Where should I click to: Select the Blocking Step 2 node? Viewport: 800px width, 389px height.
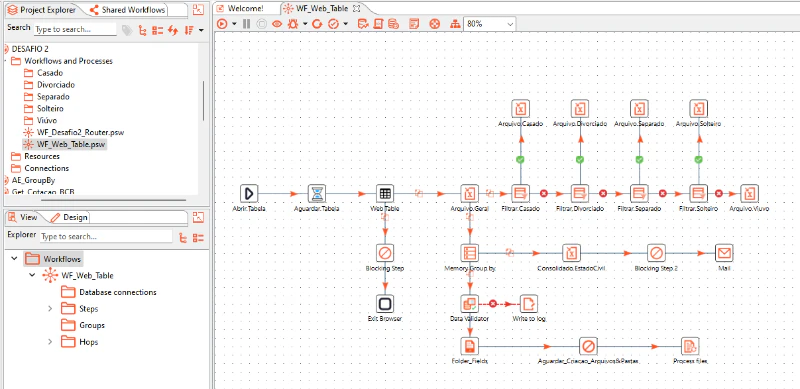tap(656, 253)
